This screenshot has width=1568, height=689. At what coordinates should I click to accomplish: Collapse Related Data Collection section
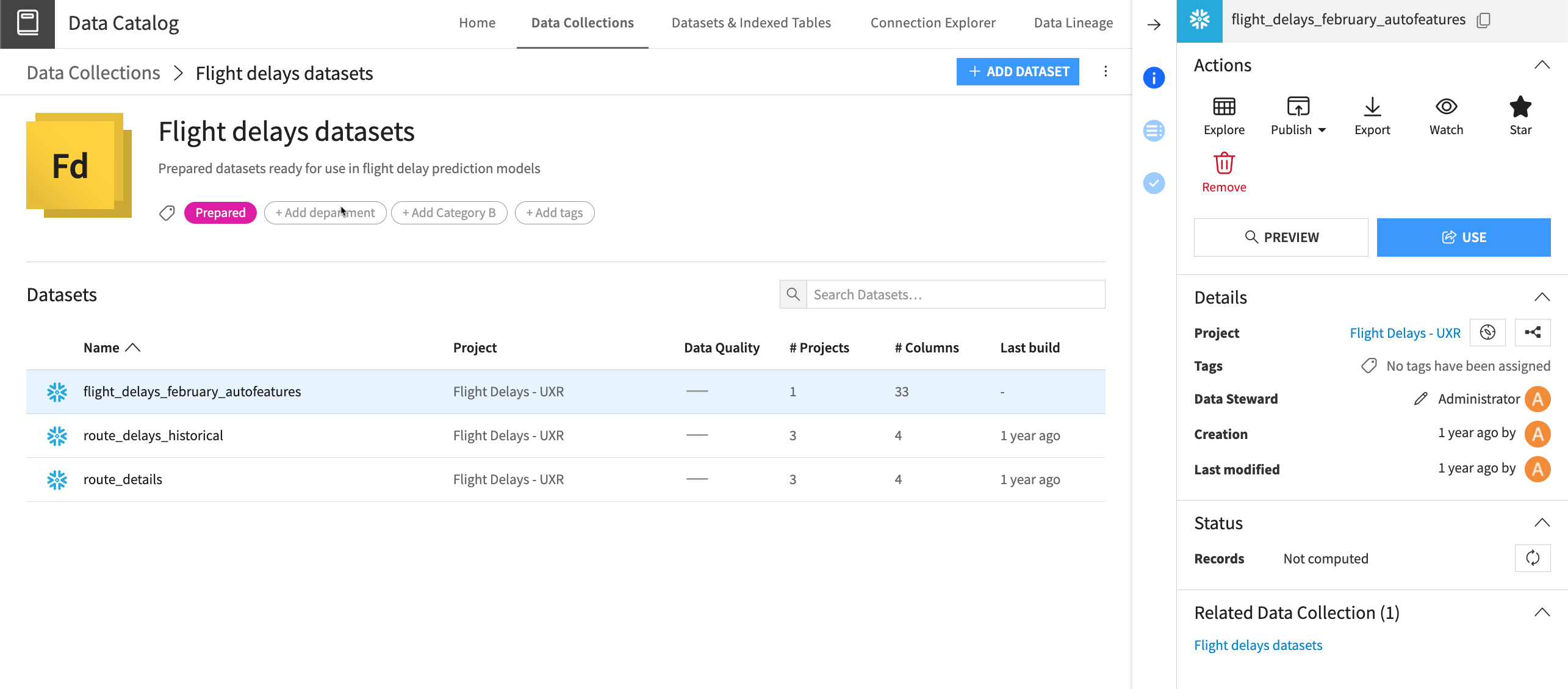click(1542, 613)
